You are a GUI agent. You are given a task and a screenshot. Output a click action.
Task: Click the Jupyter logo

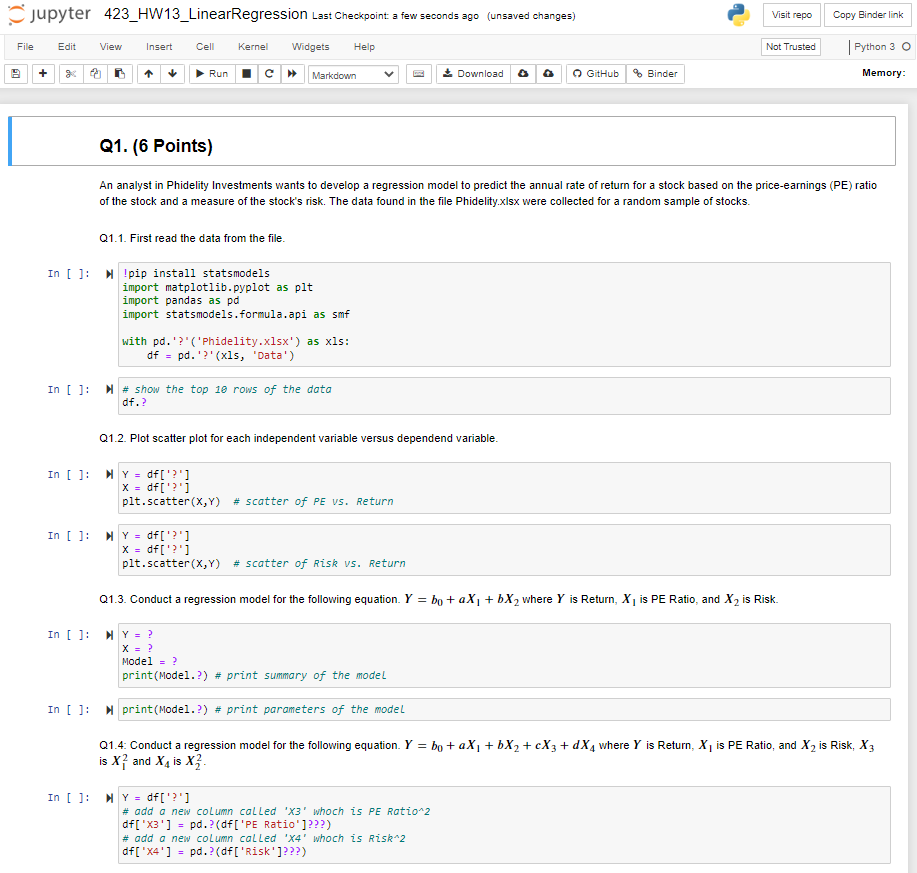[49, 14]
